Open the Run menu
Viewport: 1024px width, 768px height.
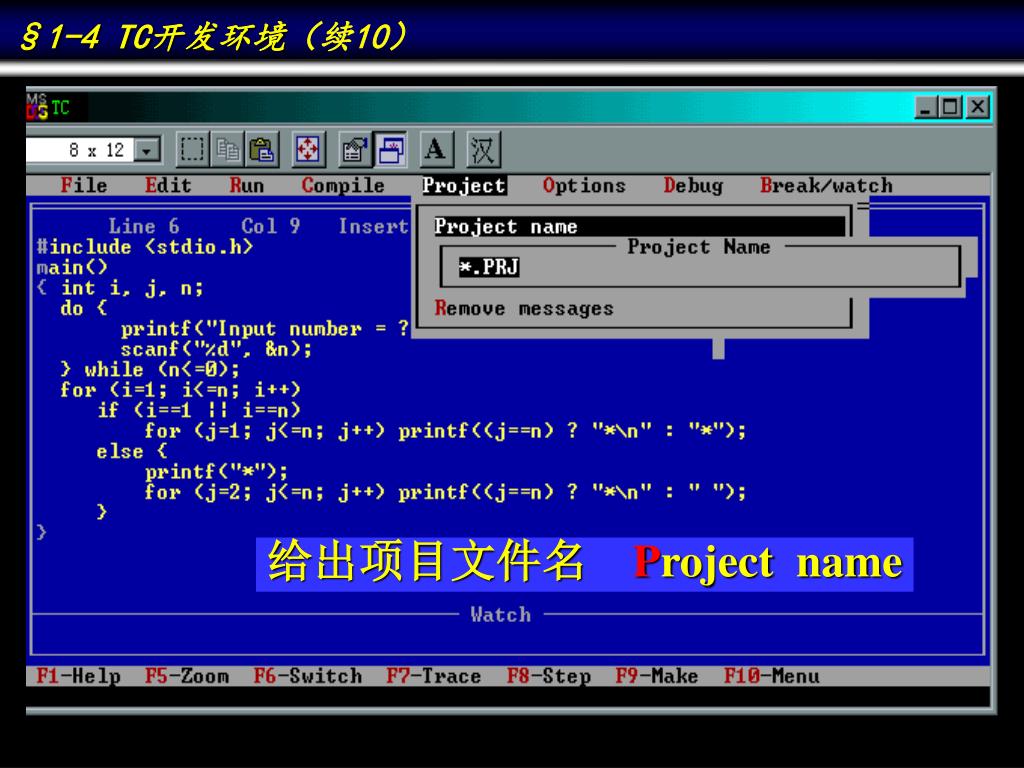point(246,185)
